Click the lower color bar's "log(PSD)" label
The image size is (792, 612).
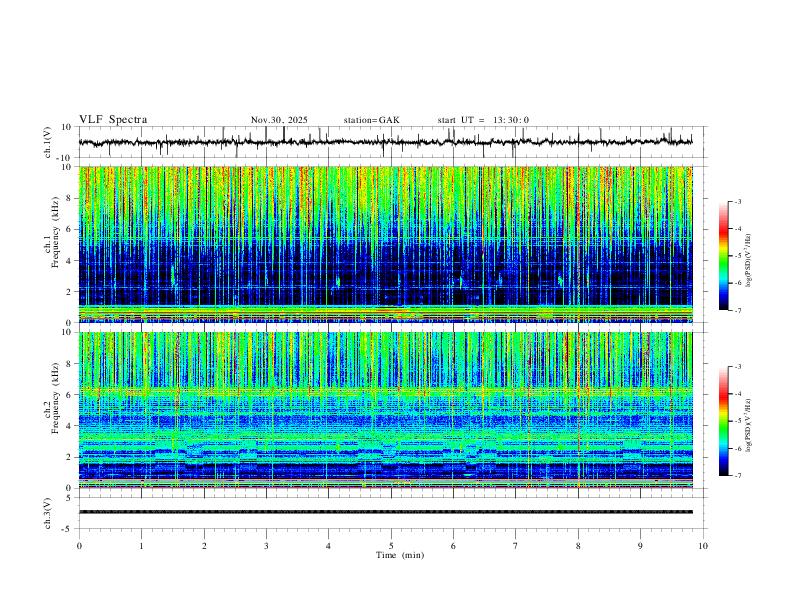pyautogui.click(x=748, y=426)
